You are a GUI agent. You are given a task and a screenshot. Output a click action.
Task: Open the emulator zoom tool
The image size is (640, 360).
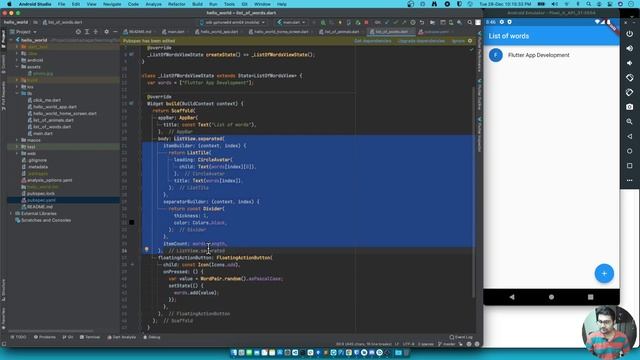click(x=629, y=122)
